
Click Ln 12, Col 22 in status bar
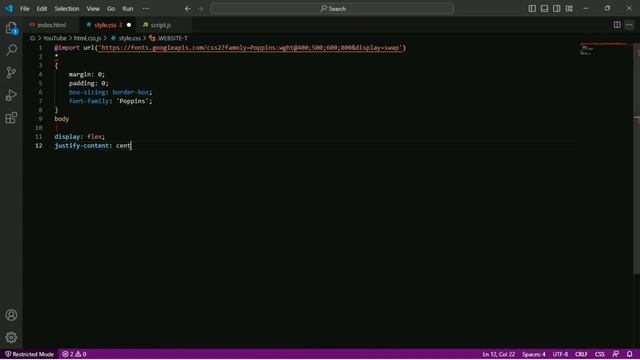498,354
